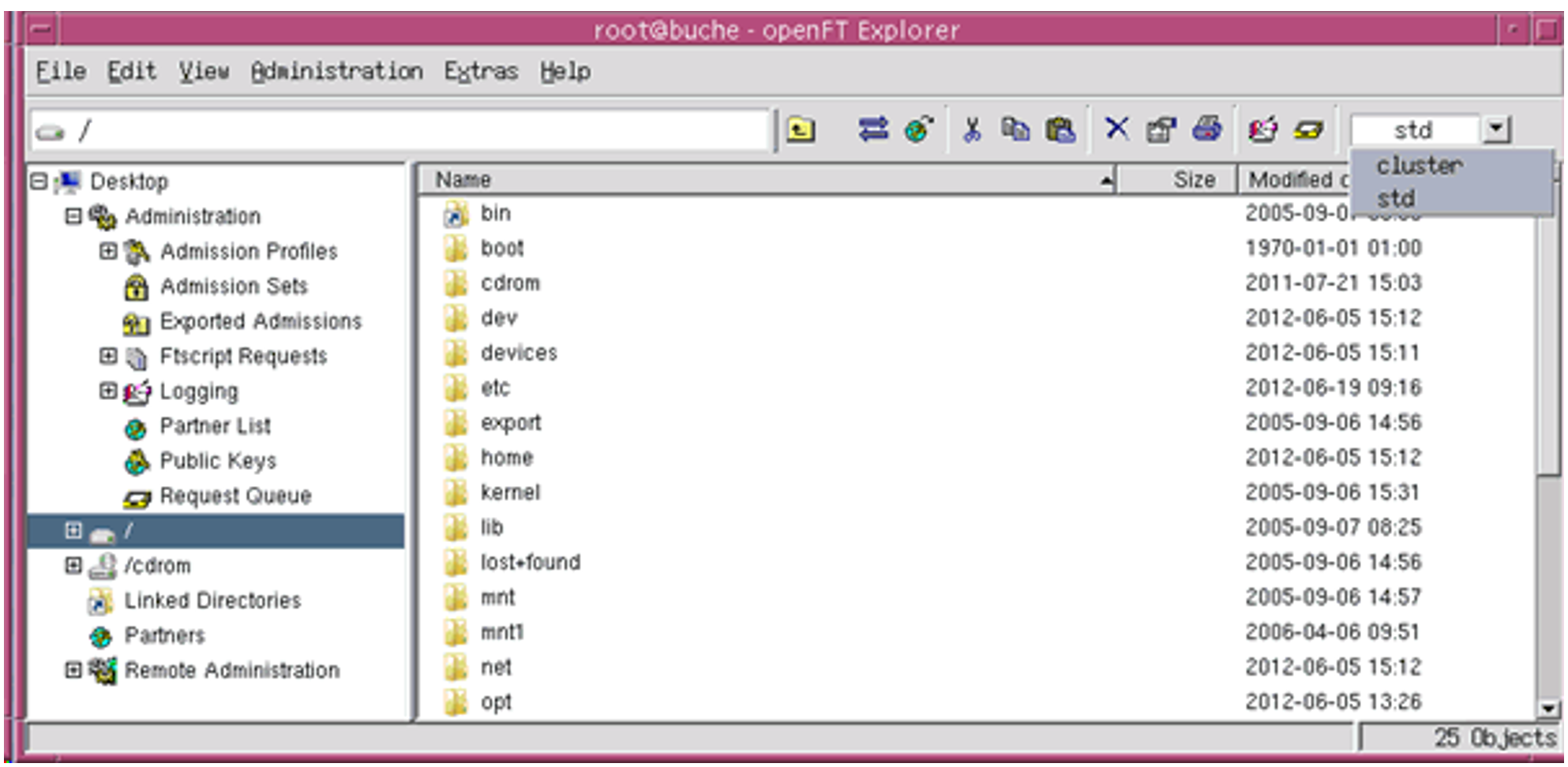Click the up one directory folder icon

point(801,129)
